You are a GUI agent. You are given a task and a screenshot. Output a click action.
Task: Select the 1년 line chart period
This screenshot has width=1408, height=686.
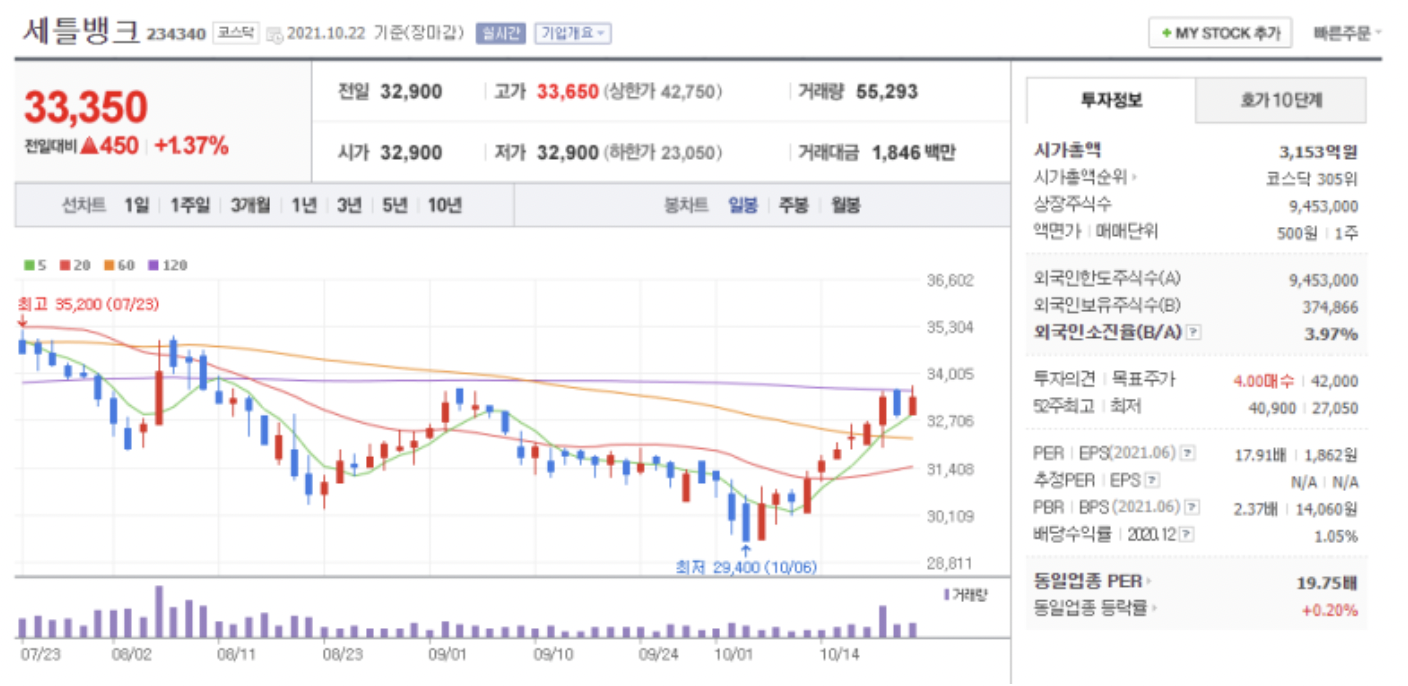tap(304, 205)
